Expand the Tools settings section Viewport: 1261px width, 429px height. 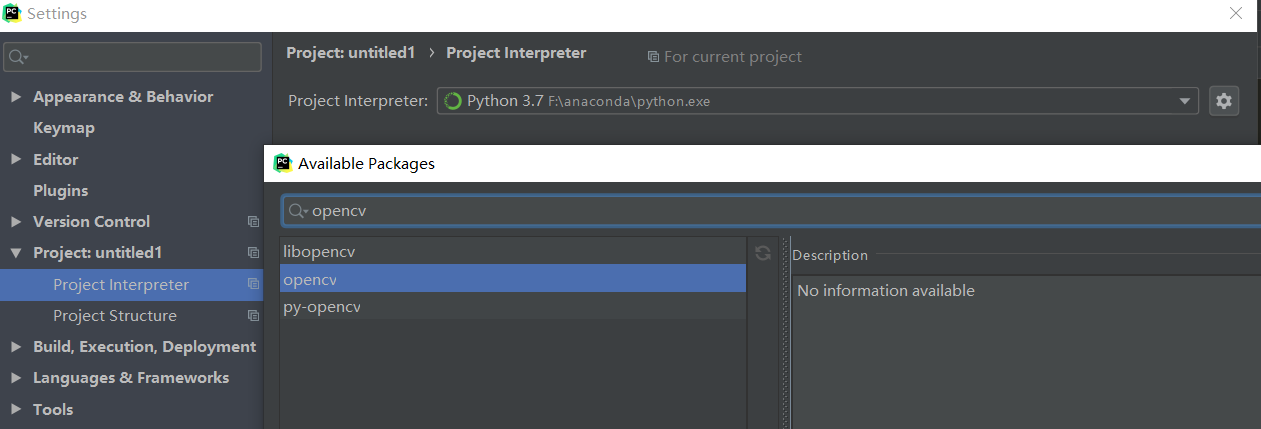point(16,409)
